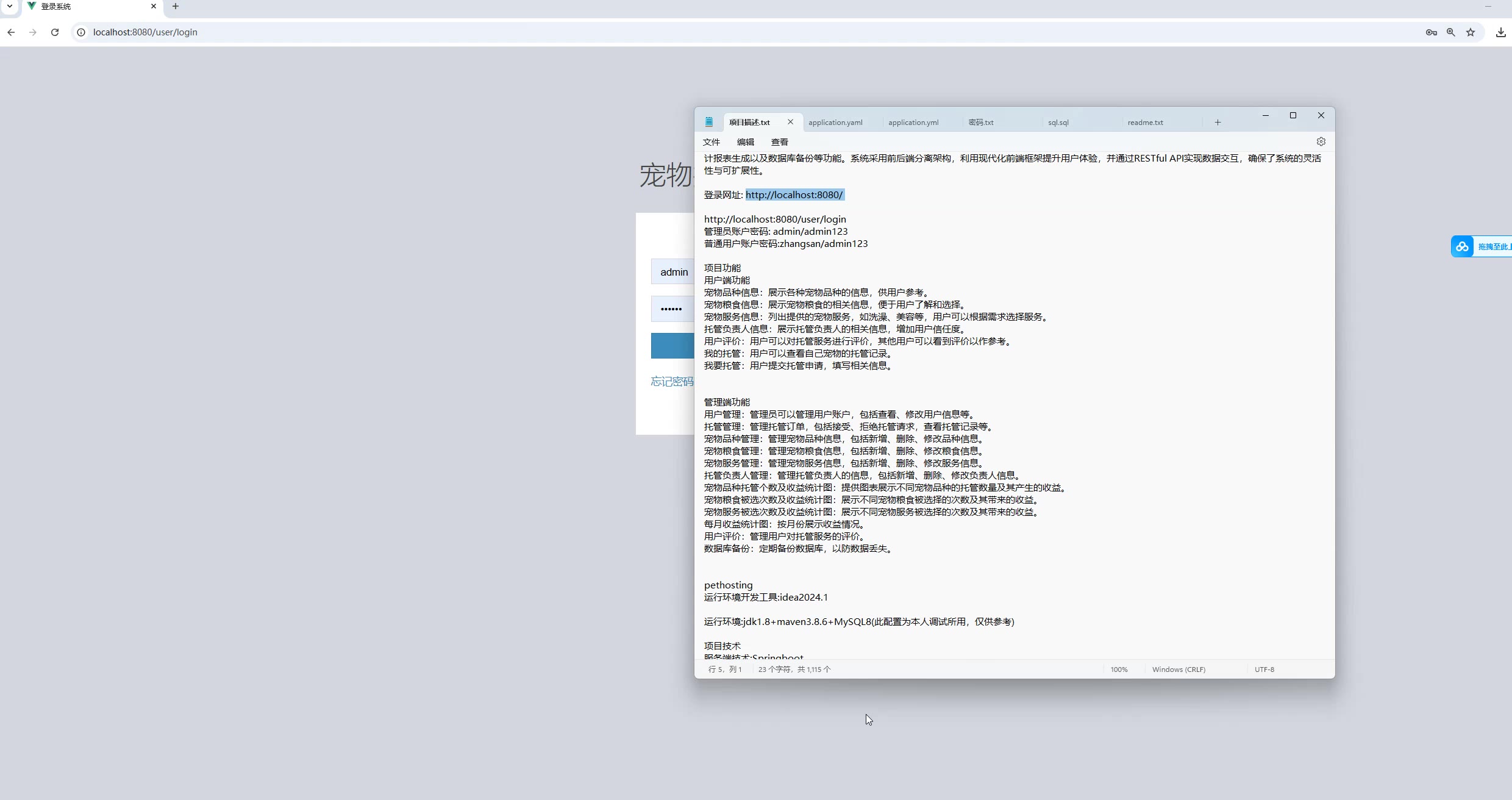This screenshot has height=800, width=1512.
Task: Open browser downloads icon
Action: 1500,32
